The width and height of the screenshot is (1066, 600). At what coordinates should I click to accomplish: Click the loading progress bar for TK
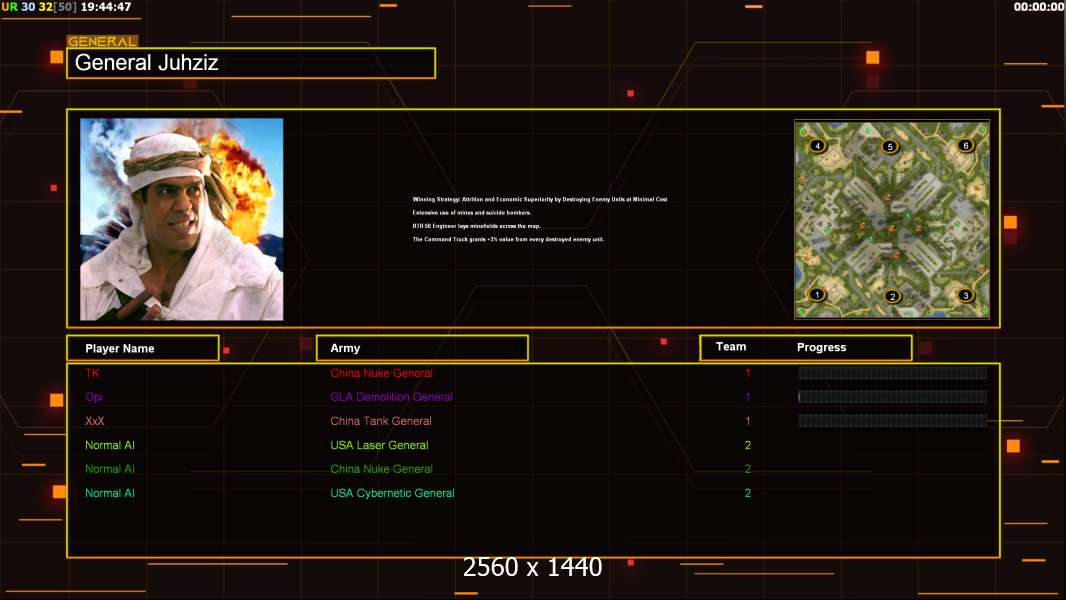point(892,373)
